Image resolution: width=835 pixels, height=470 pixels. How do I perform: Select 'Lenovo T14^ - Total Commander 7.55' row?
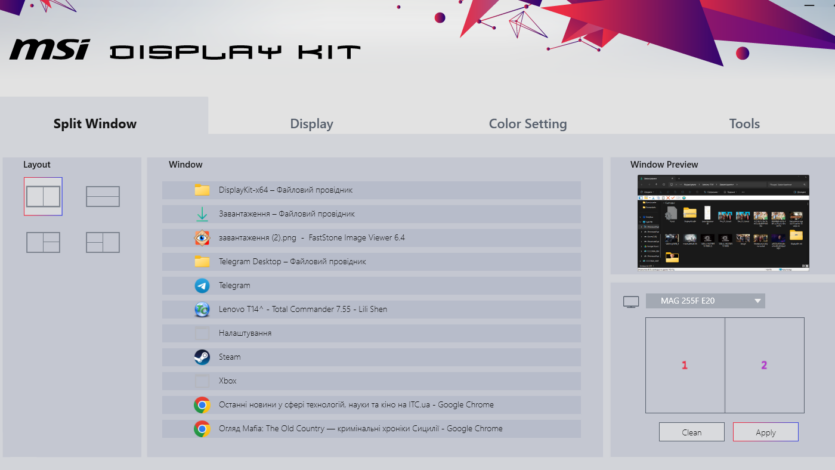371,309
